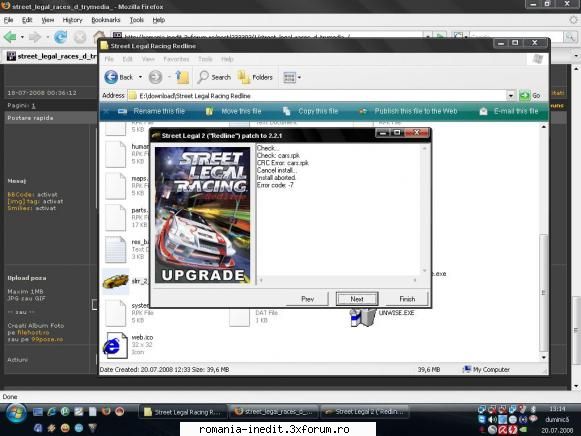Click Explorer Forward arrow icon
The width and height of the screenshot is (581, 436).
(156, 77)
